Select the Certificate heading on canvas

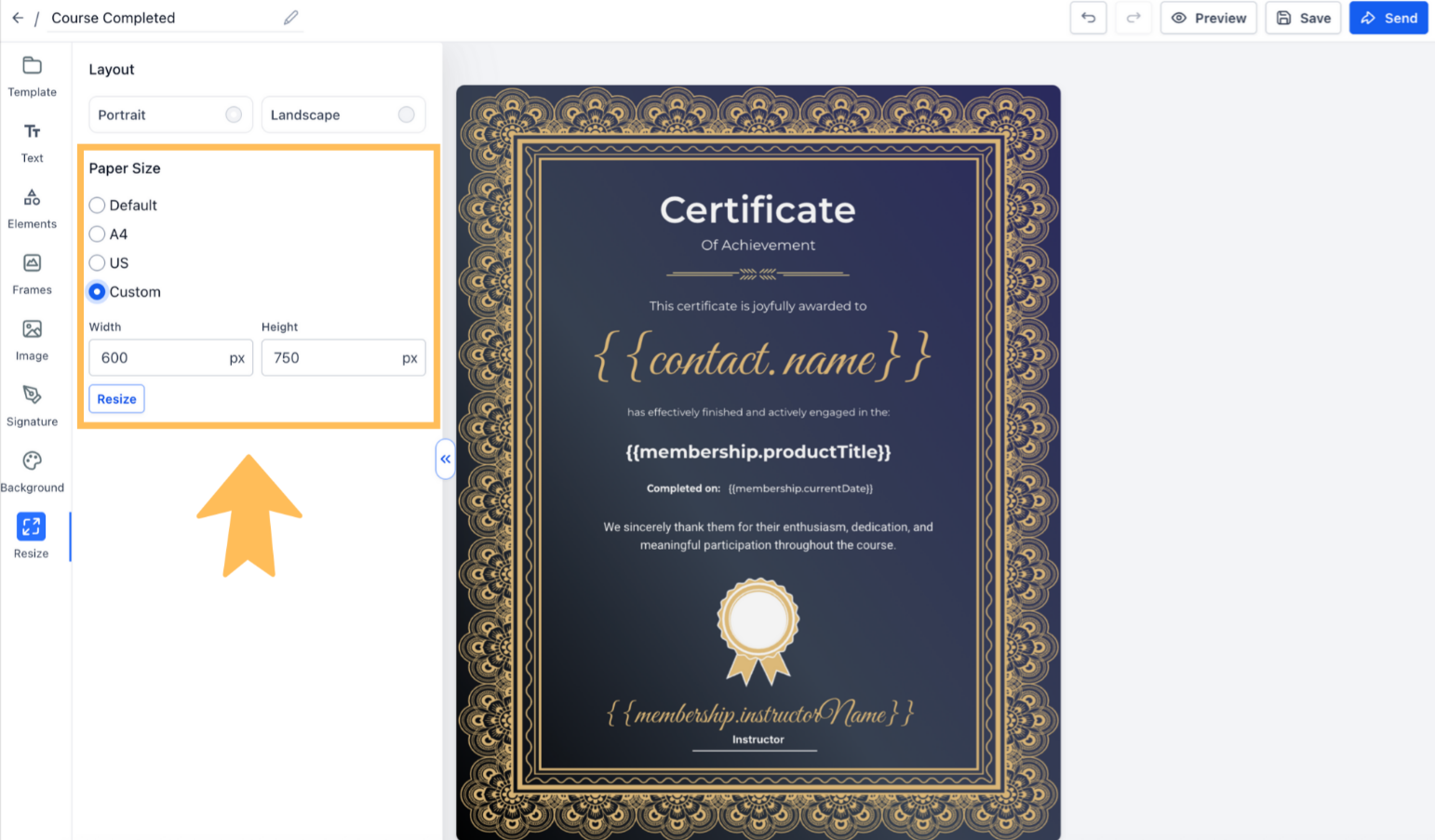click(758, 210)
